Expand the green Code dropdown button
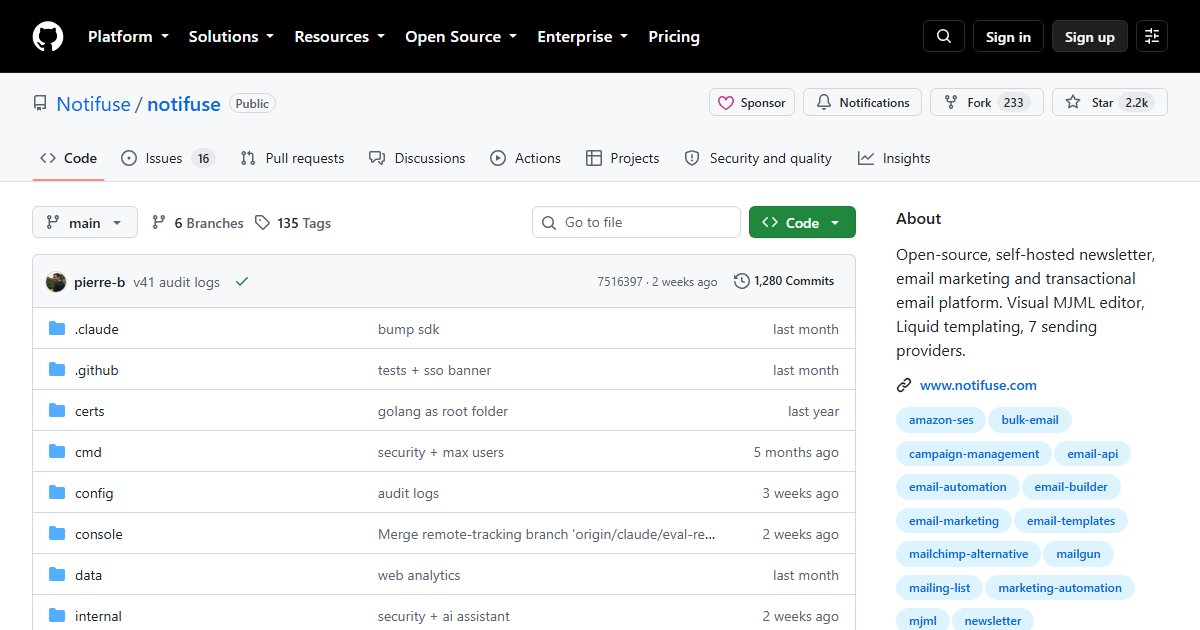Viewport: 1200px width, 630px height. 802,223
